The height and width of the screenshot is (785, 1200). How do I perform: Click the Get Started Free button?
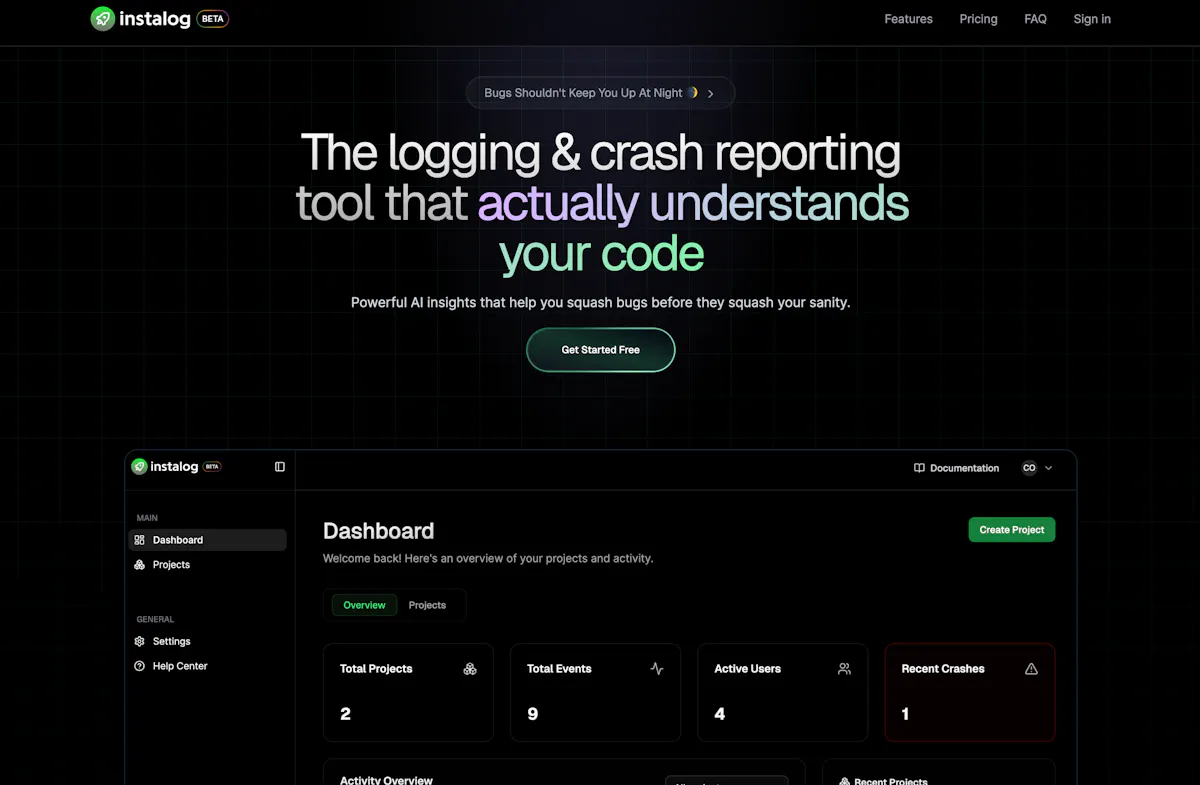tap(601, 350)
